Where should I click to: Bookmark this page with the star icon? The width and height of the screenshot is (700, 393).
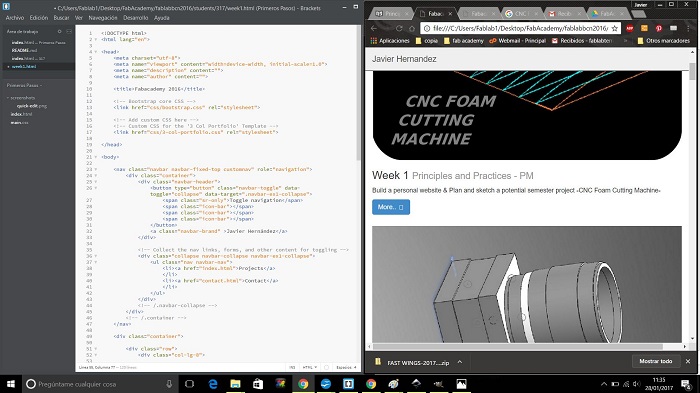pyautogui.click(x=615, y=28)
